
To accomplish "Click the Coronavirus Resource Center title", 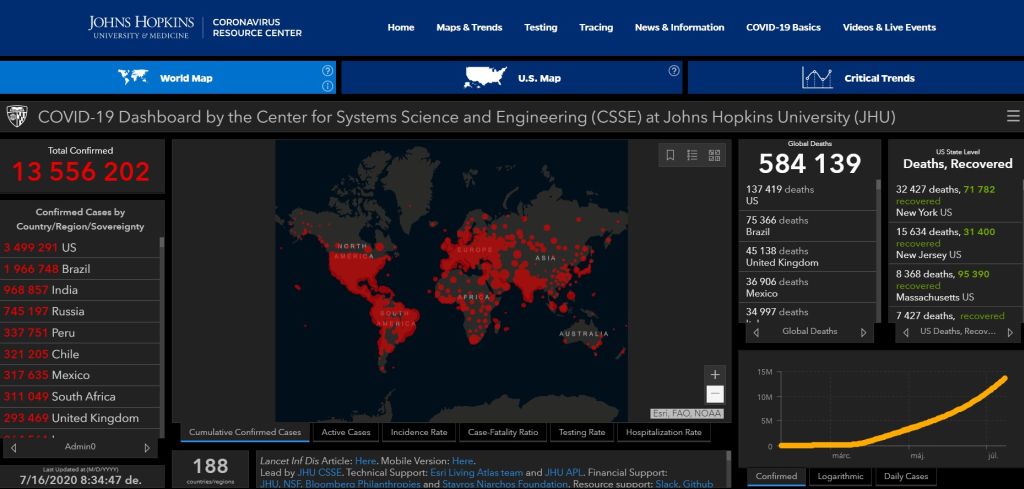I will pos(257,27).
